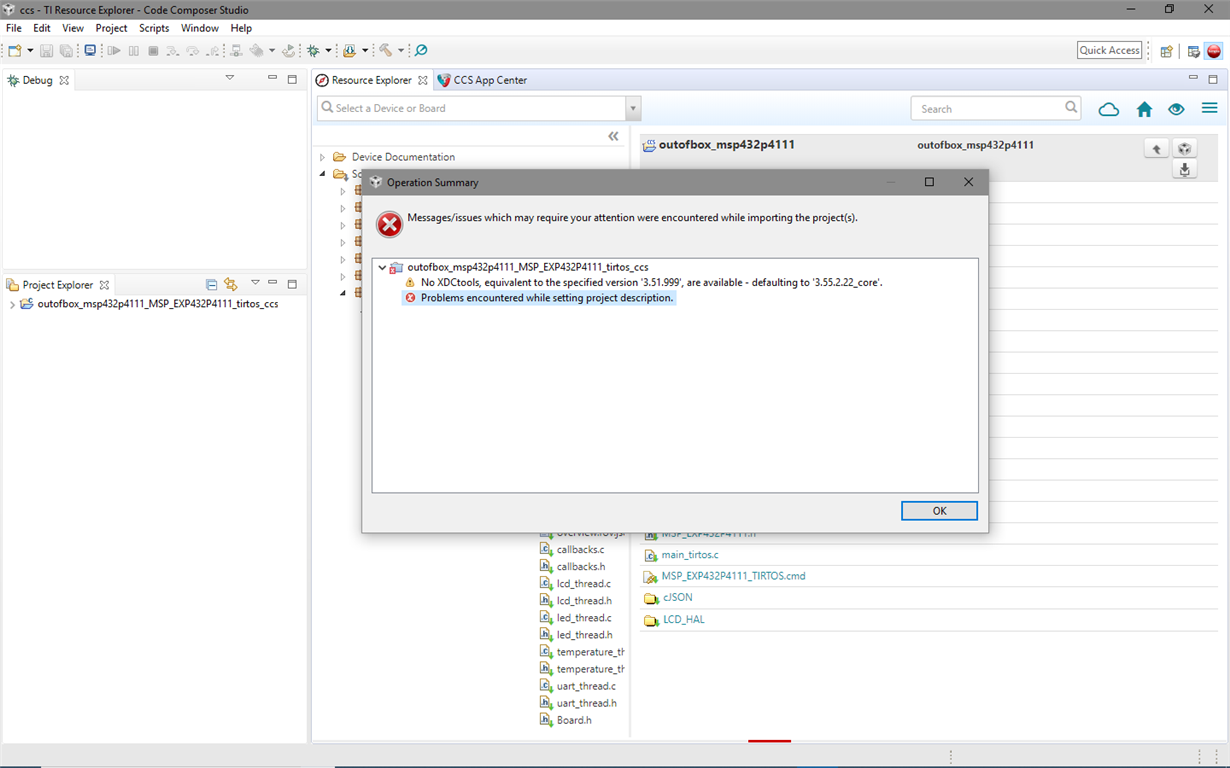
Task: Click the green bug Debug toolbar icon
Action: point(314,50)
